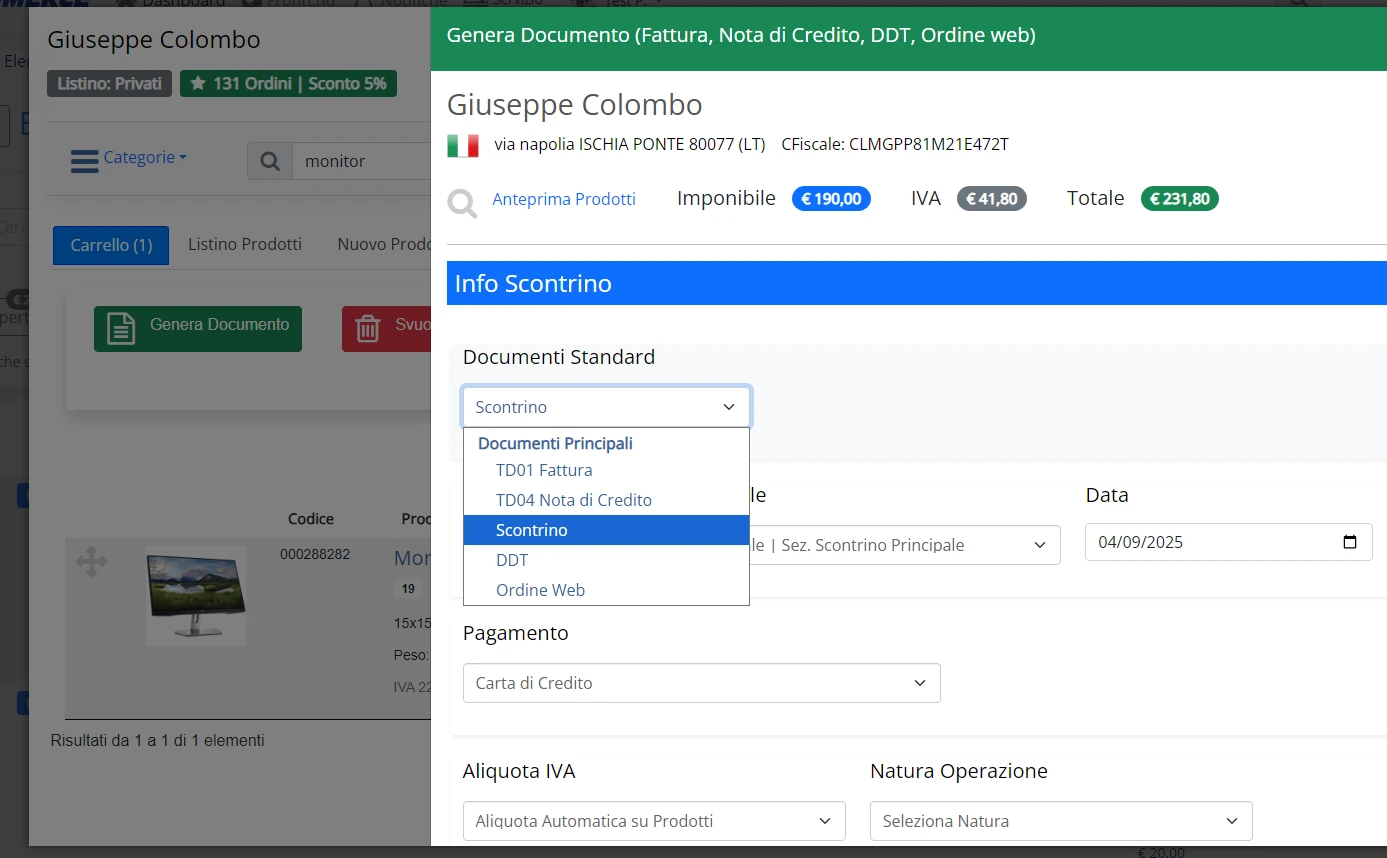Viewport: 1387px width, 858px height.
Task: Click the CFiscale CLMGPP81M21E472T text
Action: coord(895,144)
